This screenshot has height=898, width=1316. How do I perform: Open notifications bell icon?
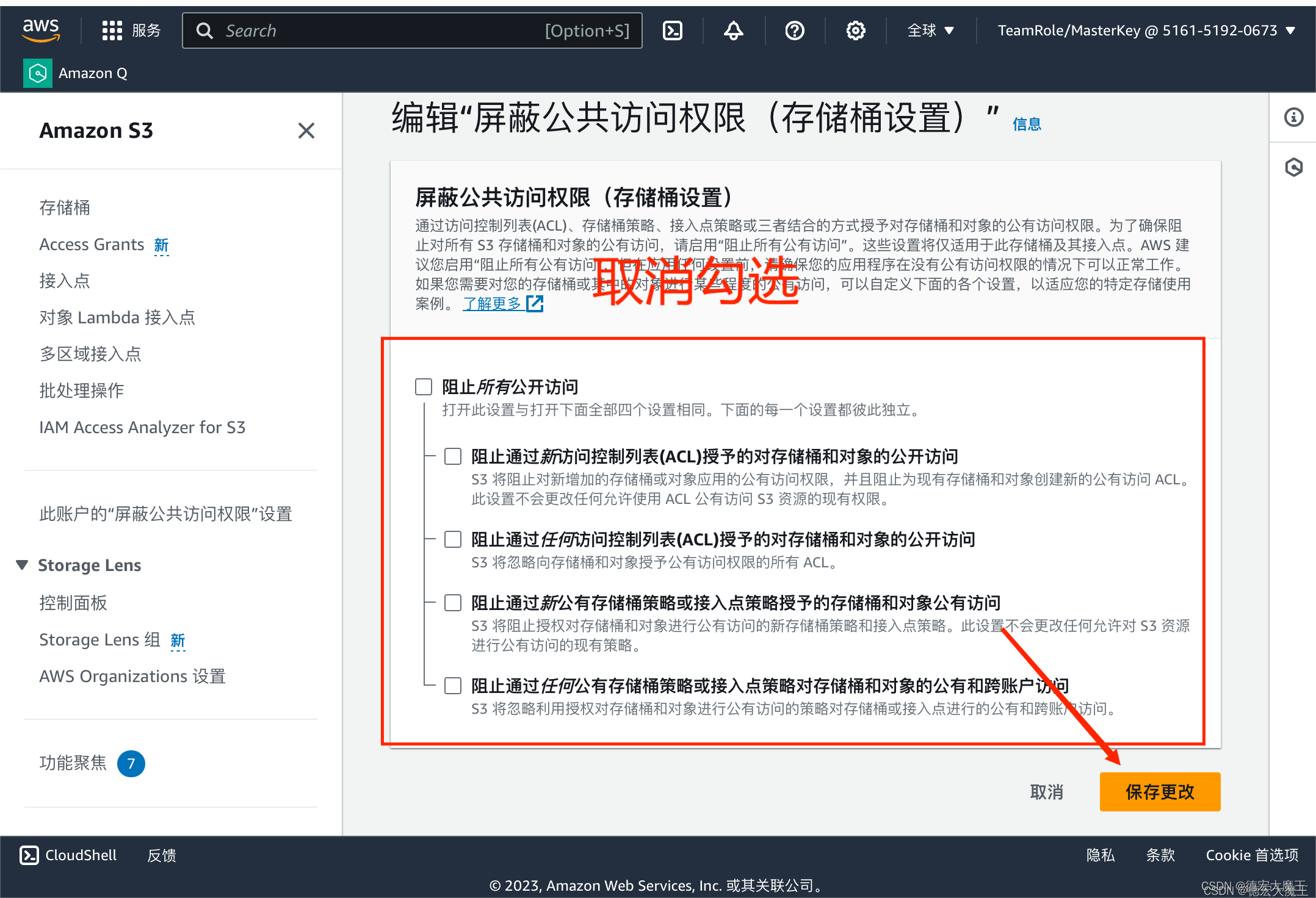click(734, 31)
